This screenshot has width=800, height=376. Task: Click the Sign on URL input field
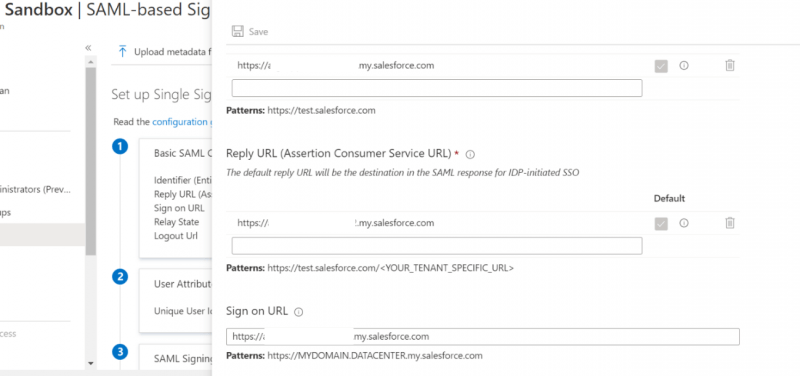(x=483, y=337)
